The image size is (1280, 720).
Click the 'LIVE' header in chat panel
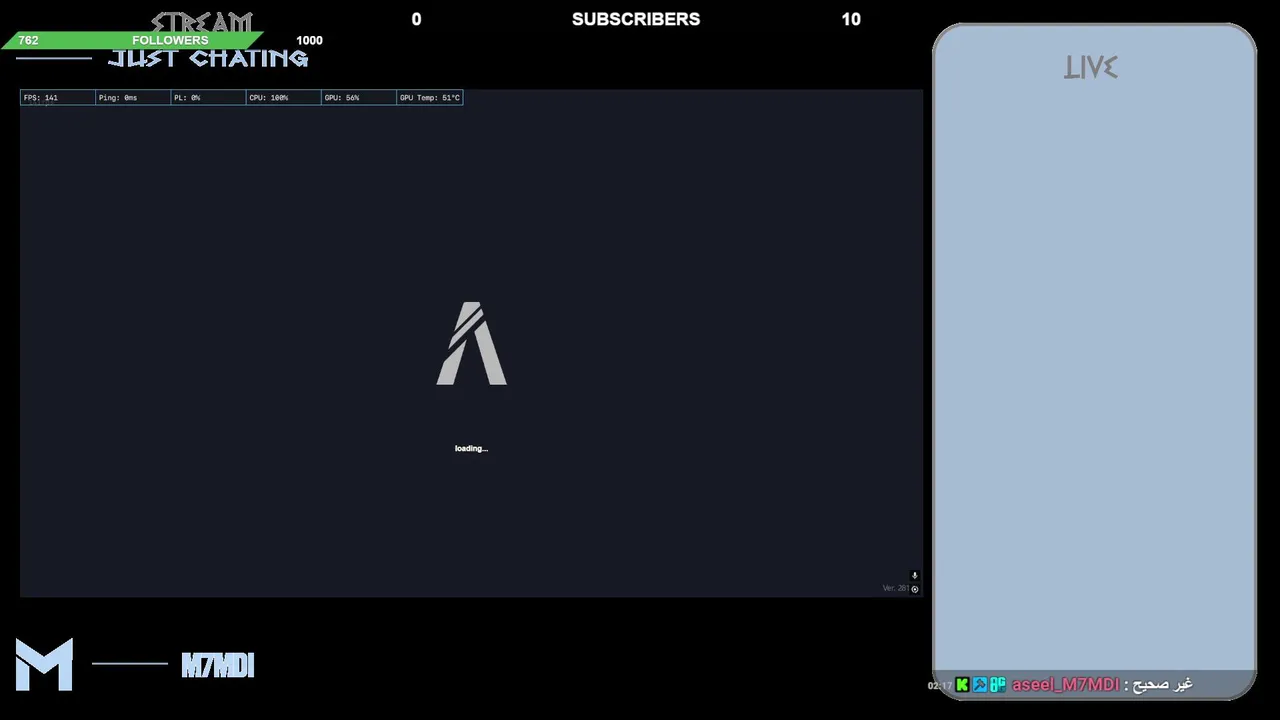(1091, 68)
